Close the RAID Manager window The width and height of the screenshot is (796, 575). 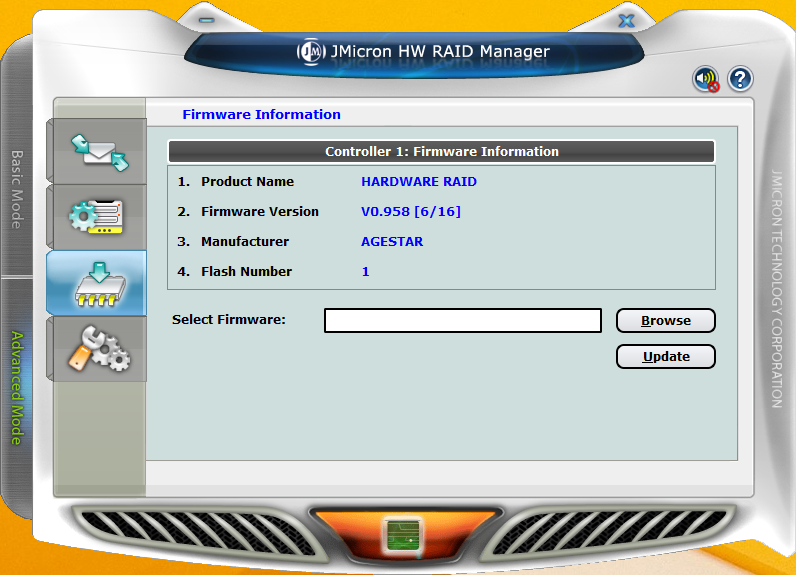click(x=626, y=21)
